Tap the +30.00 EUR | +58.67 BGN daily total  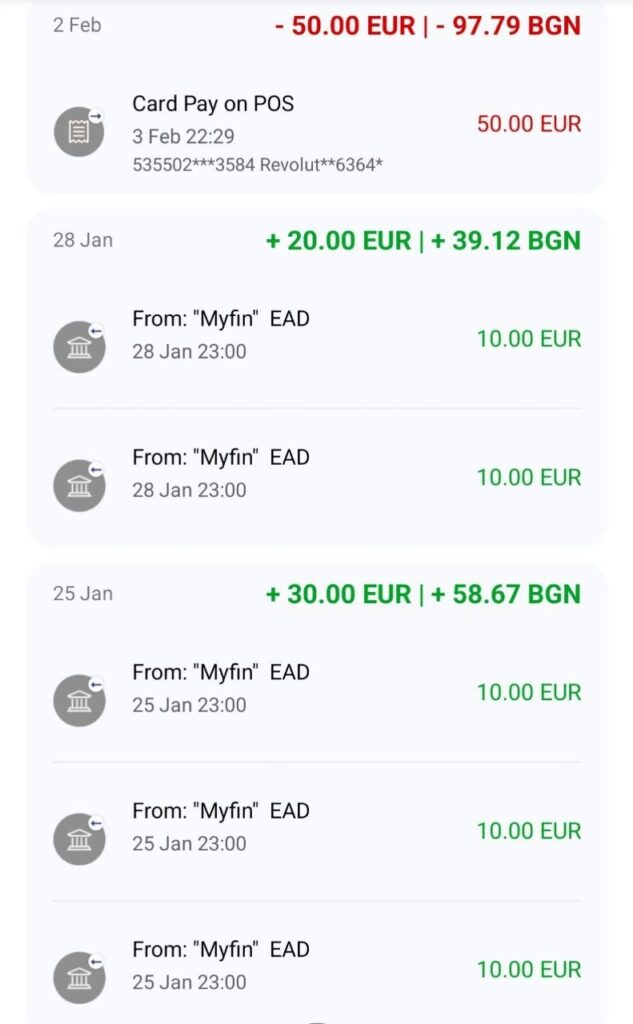[x=423, y=594]
